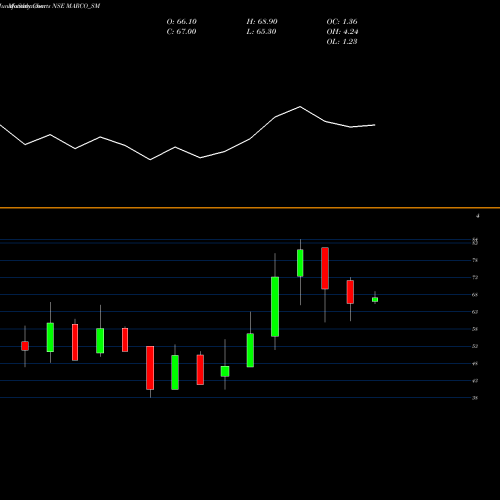Image resolution: width=500 pixels, height=500 pixels.
Task: Click the low price 'L: 65.30'
Action: pos(261,32)
